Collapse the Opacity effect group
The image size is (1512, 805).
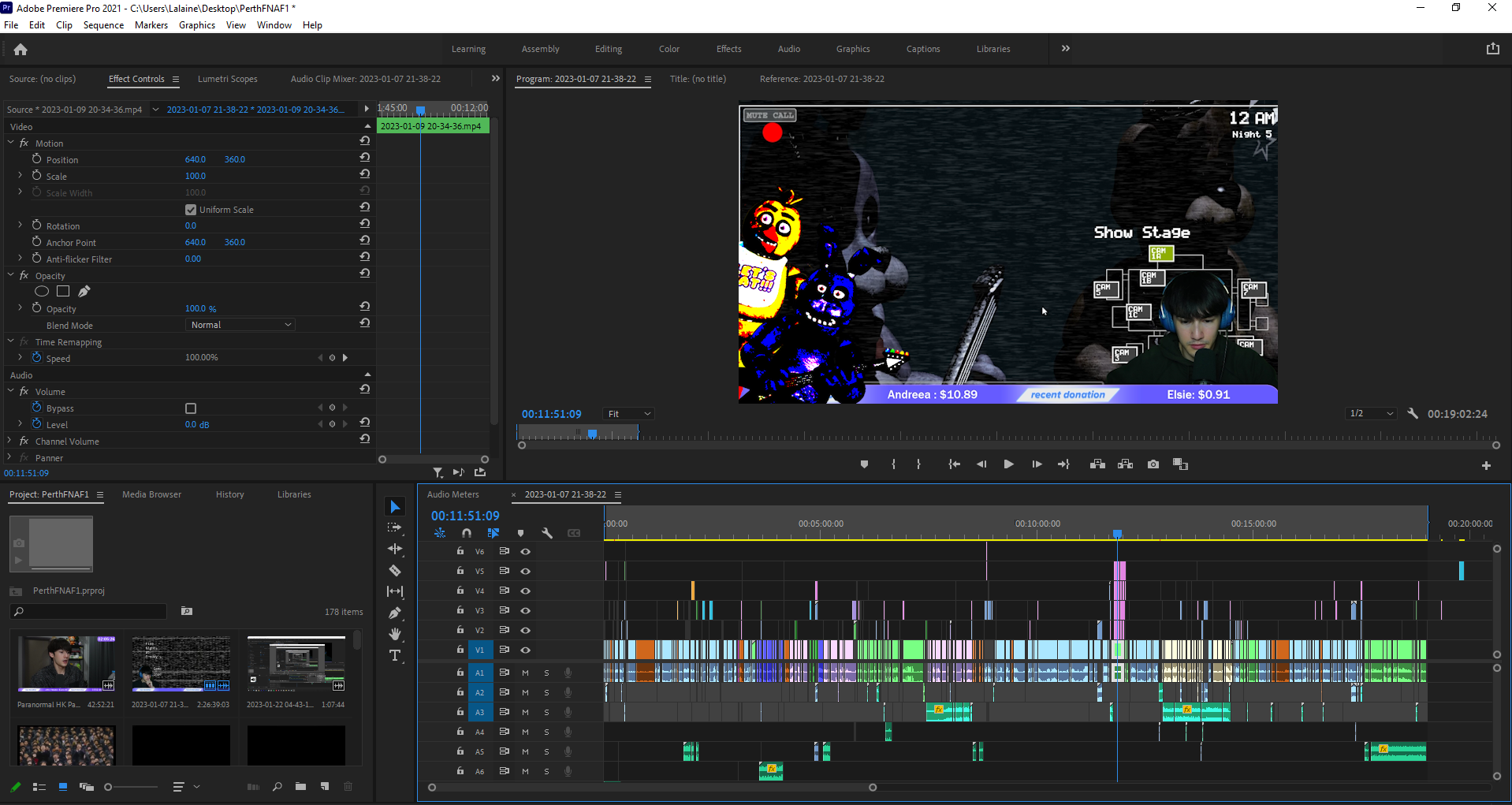[x=11, y=275]
